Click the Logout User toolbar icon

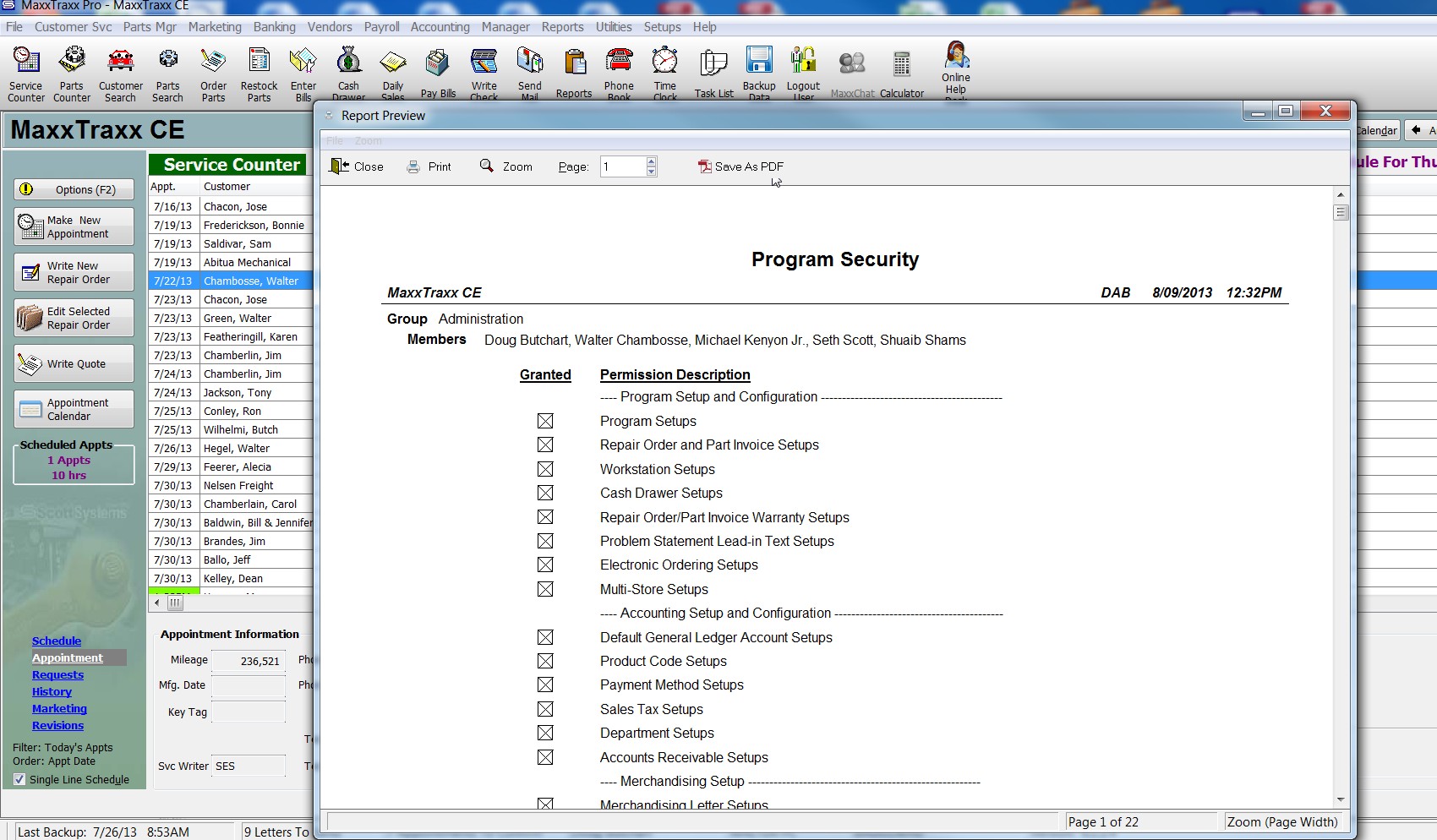click(803, 74)
